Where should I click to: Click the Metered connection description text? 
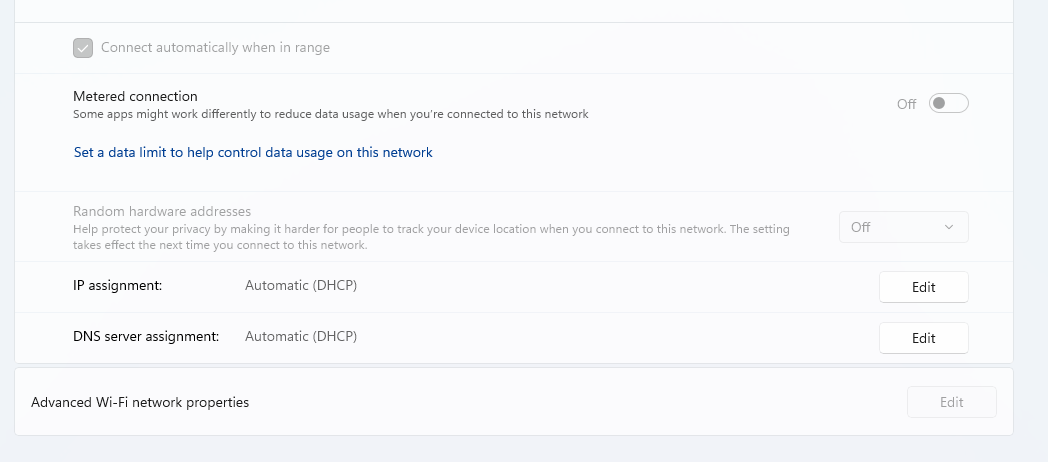point(331,114)
